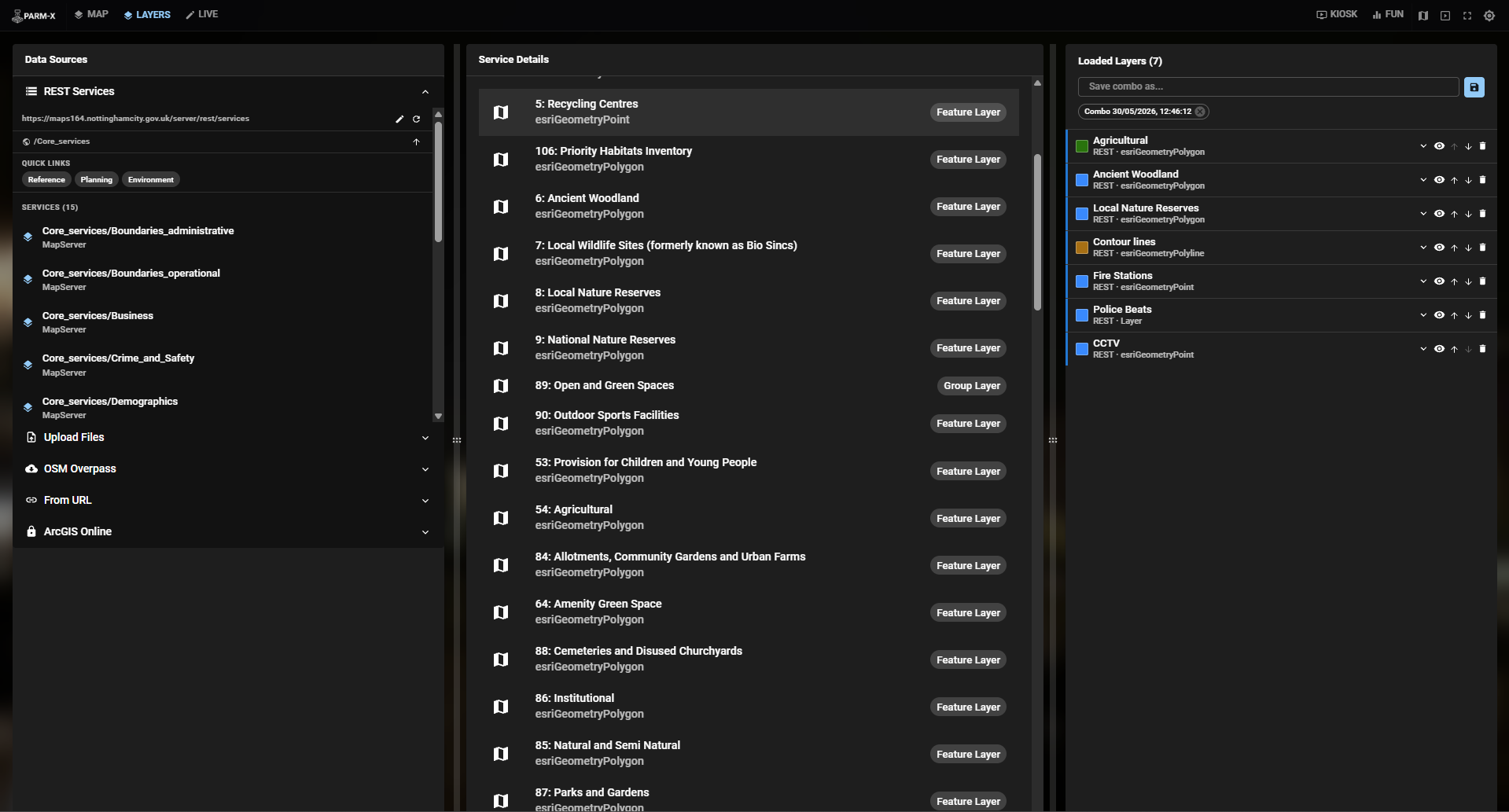Move Contour lines layer up
The height and width of the screenshot is (812, 1509).
click(1455, 248)
